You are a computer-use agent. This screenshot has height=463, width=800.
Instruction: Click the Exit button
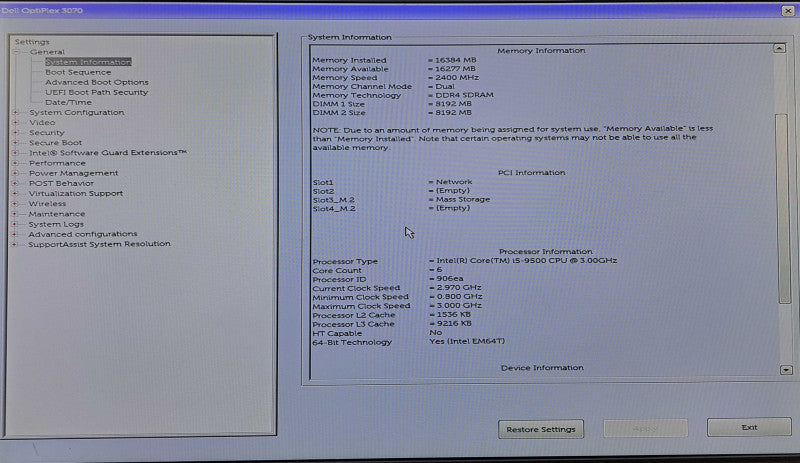pos(749,427)
